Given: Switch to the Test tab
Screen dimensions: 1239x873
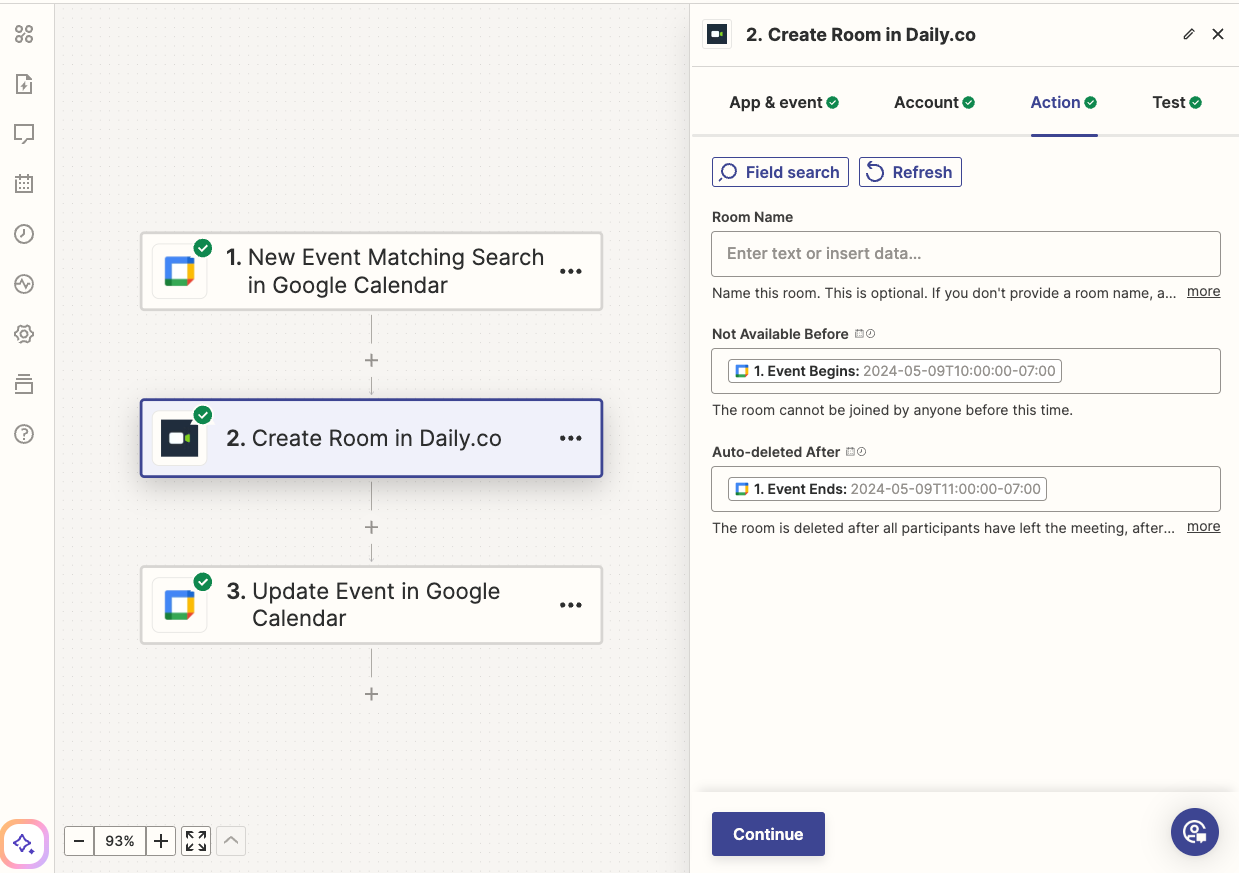Looking at the screenshot, I should [1177, 102].
